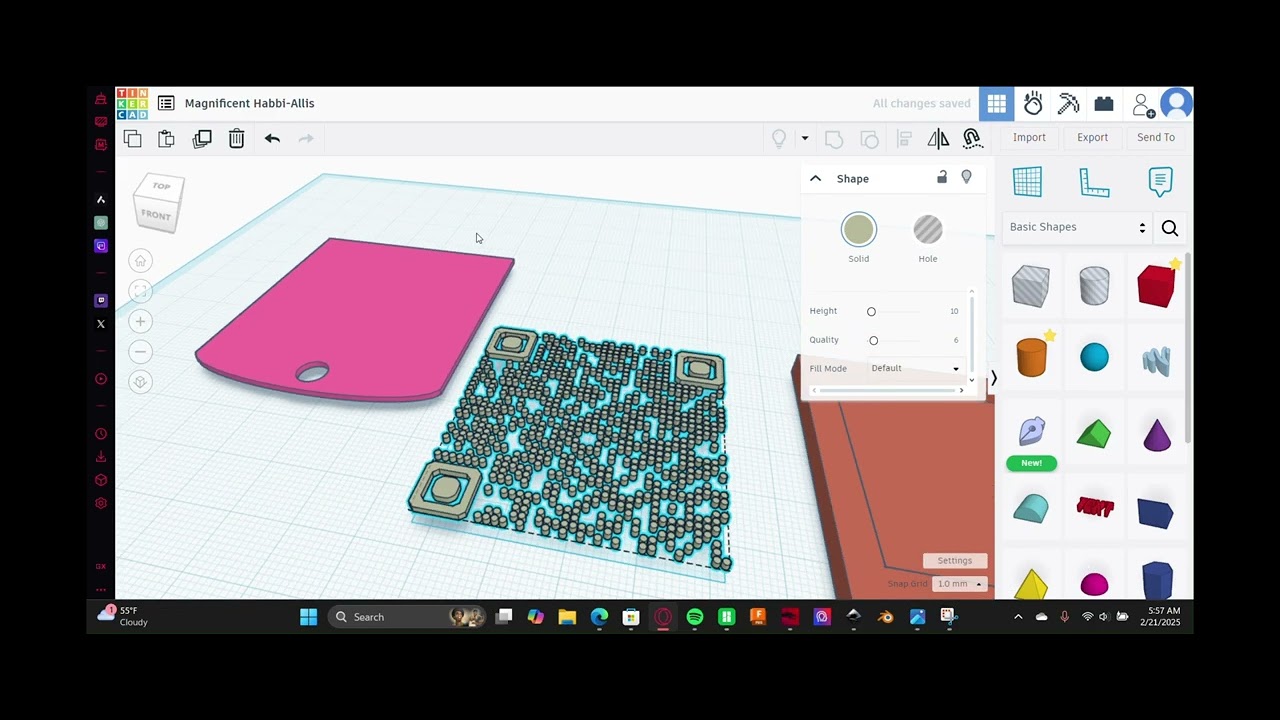Click the Align tool icon
The image size is (1280, 720).
tap(905, 139)
